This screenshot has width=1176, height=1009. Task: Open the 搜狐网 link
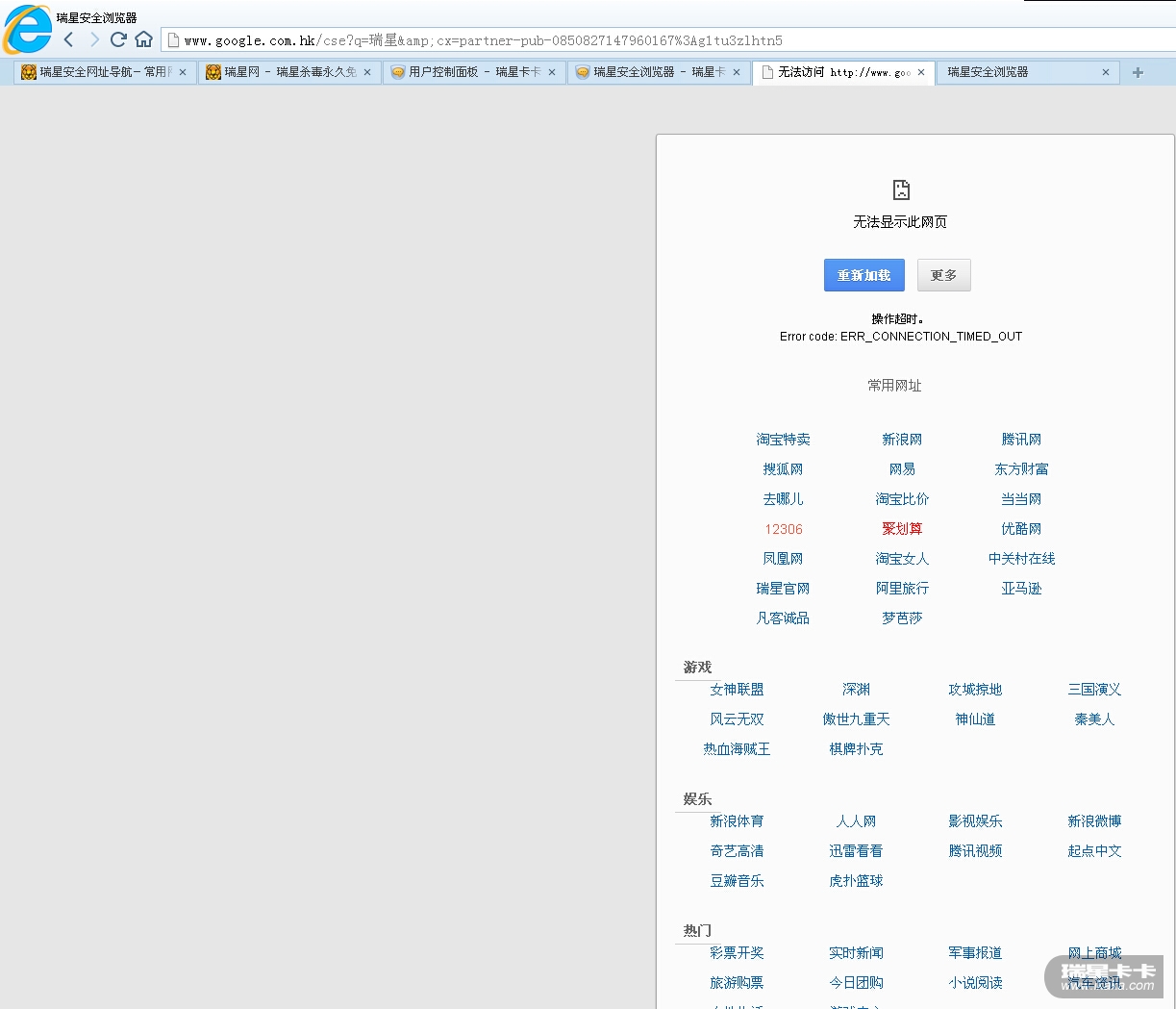[x=783, y=469]
